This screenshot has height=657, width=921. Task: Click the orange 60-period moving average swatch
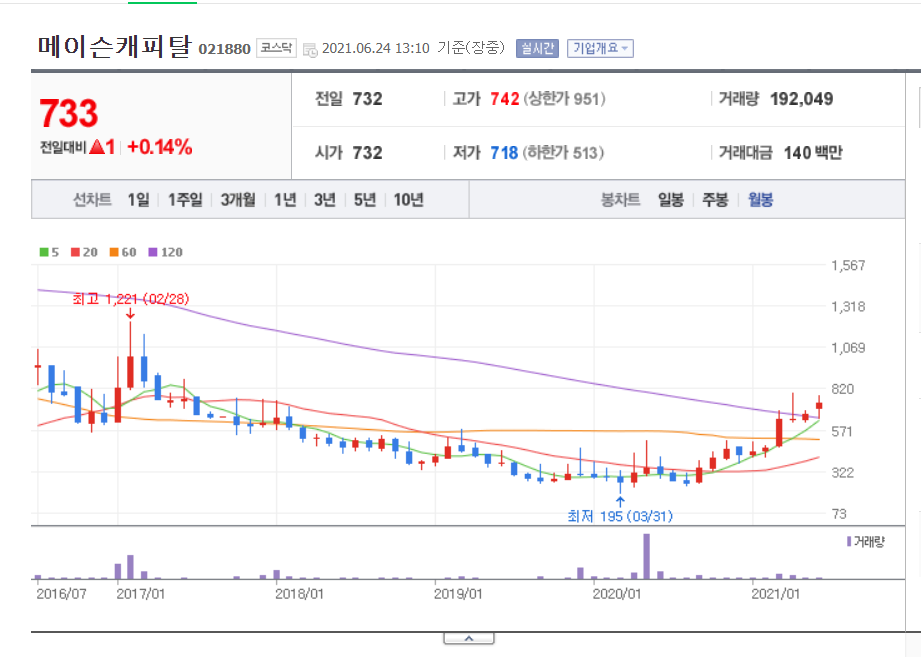tap(114, 252)
